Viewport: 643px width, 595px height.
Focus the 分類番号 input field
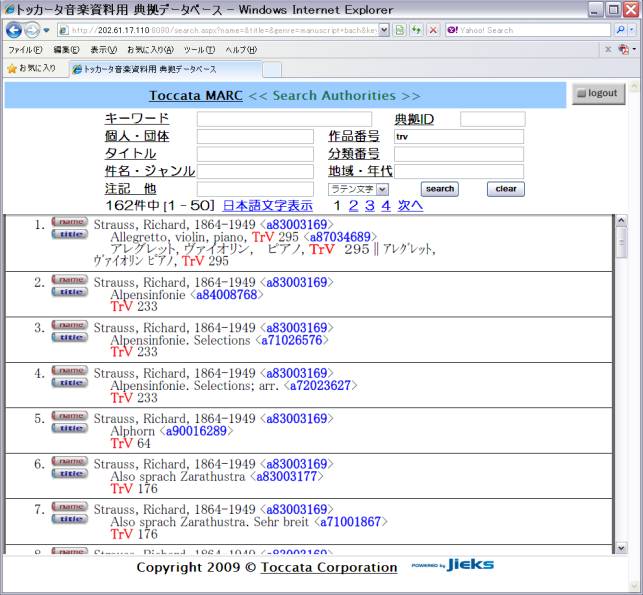point(459,154)
